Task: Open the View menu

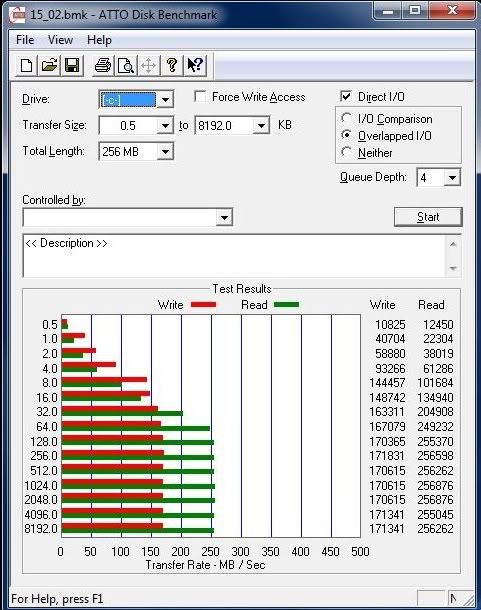Action: point(60,40)
